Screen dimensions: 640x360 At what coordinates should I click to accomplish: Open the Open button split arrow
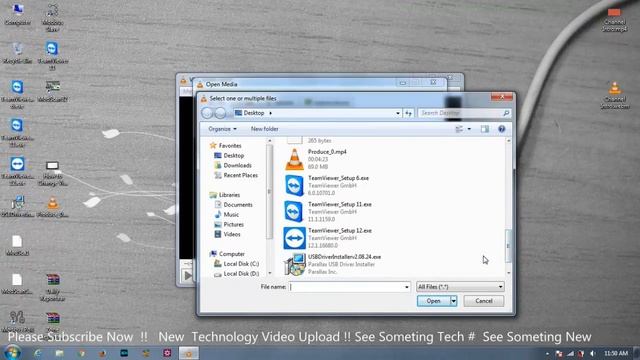453,301
